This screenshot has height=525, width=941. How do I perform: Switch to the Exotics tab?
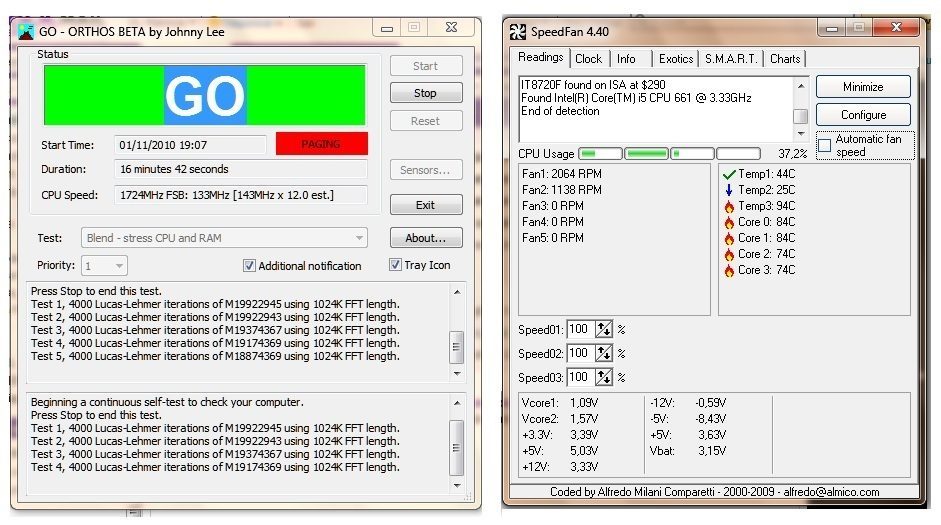676,59
